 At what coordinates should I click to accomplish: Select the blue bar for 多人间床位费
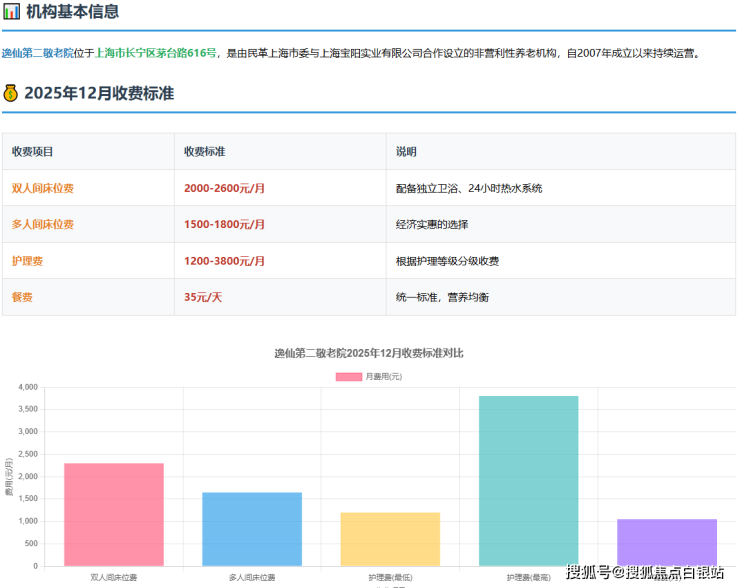(252, 528)
